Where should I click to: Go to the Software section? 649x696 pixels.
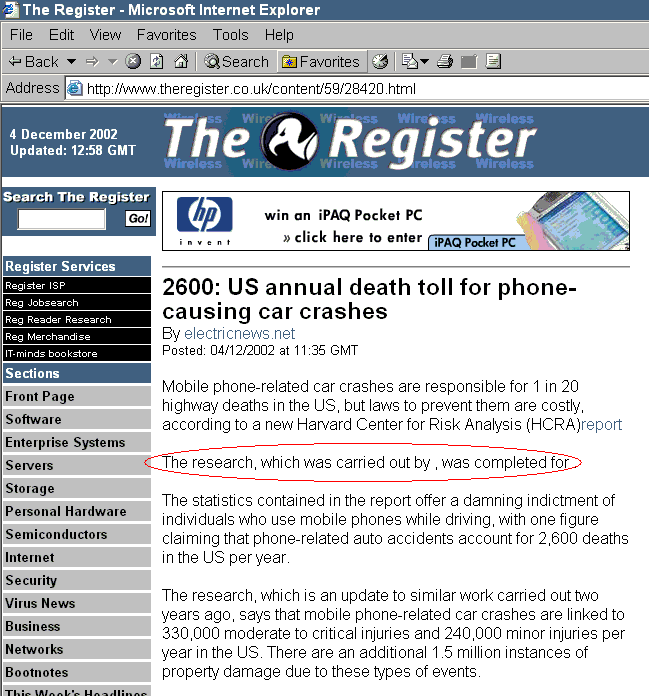(x=77, y=419)
